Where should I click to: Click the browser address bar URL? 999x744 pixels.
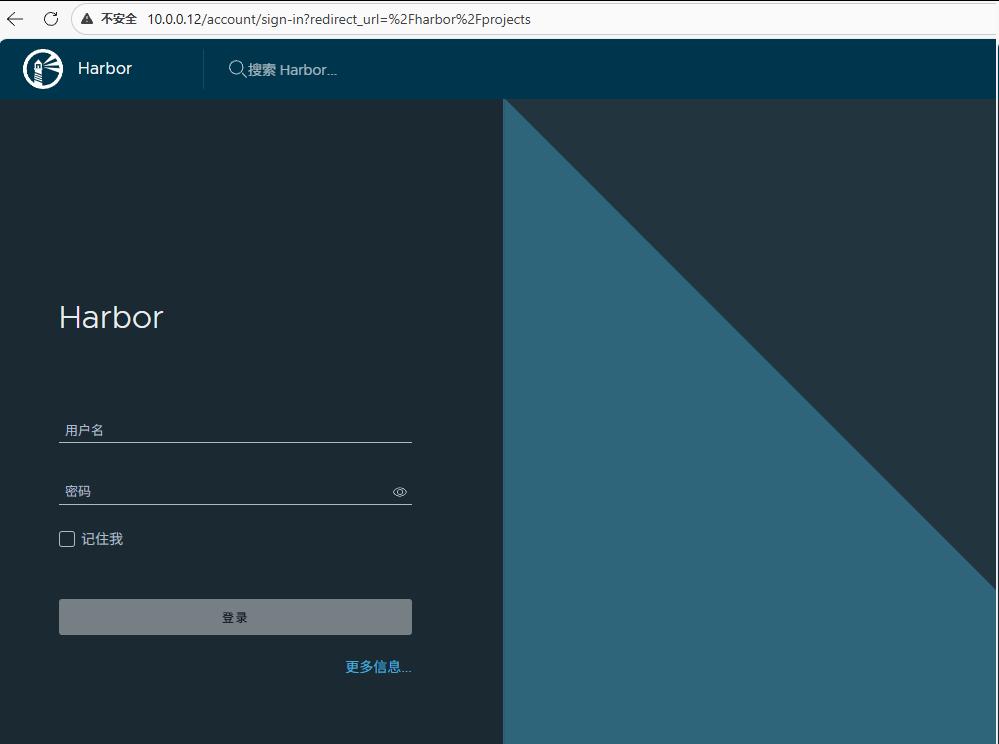(339, 19)
